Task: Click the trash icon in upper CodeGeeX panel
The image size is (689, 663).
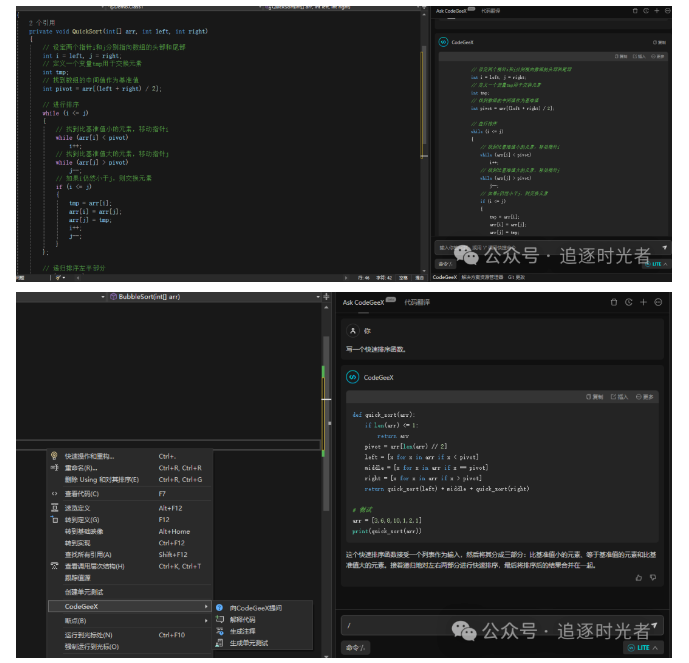Action: (x=635, y=11)
